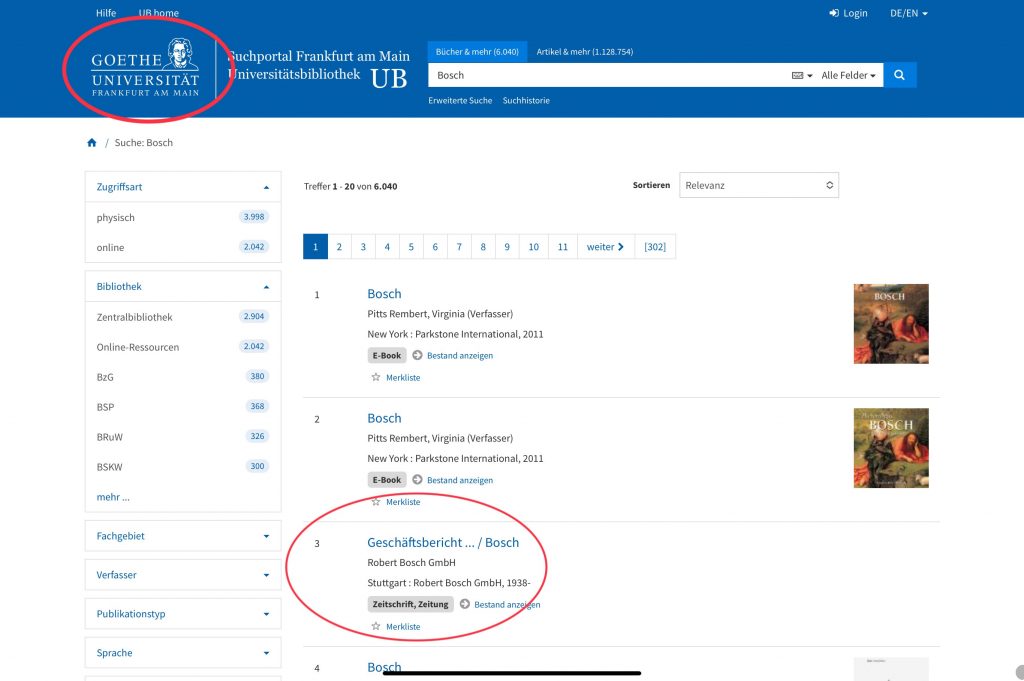Open Erweiterte Suche link
1024x681 pixels.
point(460,100)
